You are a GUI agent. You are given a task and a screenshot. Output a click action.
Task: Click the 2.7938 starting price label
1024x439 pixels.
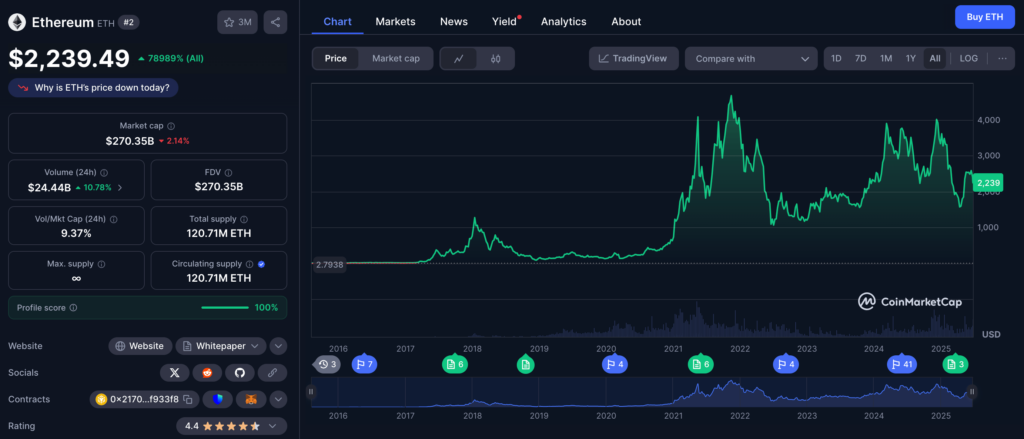tap(329, 265)
